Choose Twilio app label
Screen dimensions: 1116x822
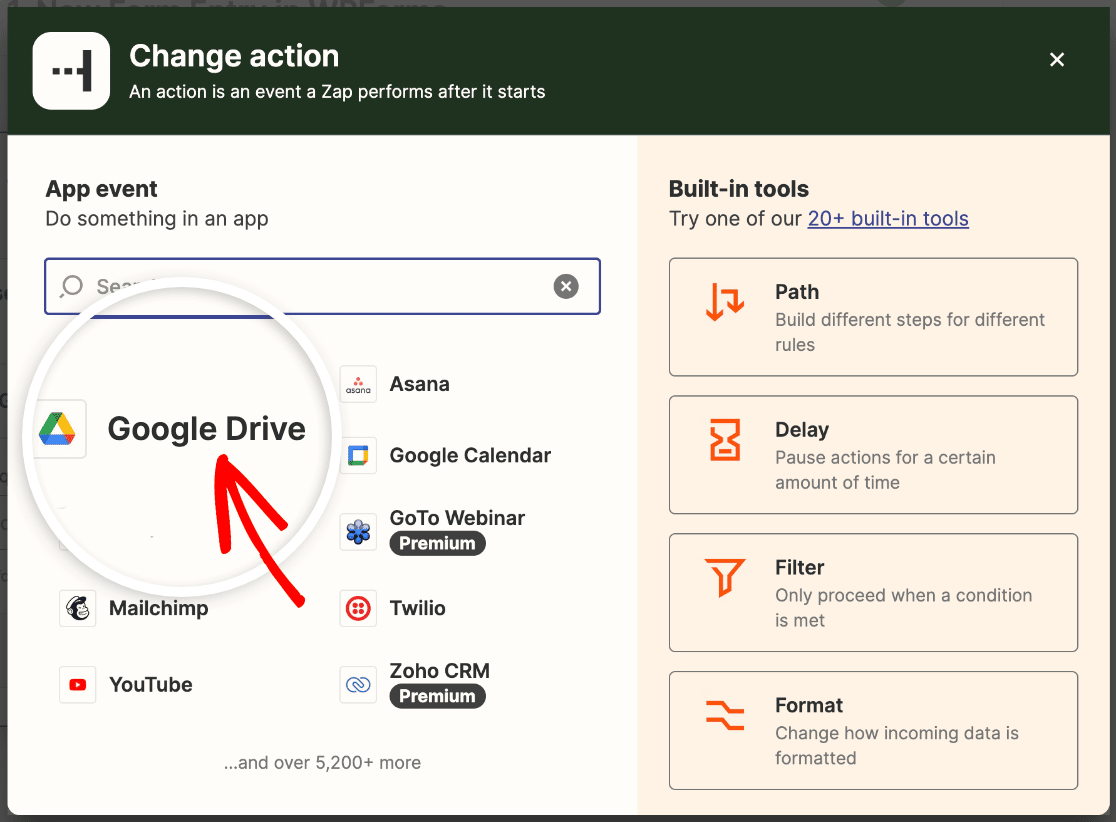coord(417,608)
